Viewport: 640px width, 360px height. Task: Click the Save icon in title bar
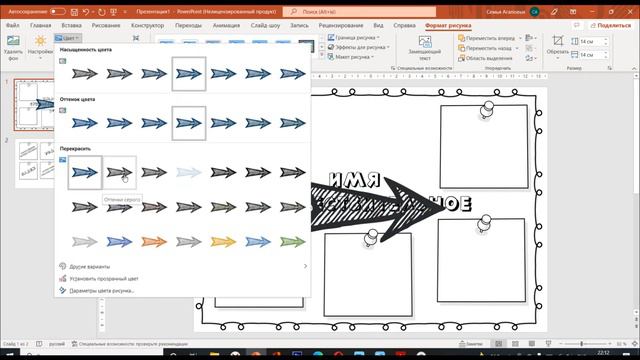(x=74, y=12)
